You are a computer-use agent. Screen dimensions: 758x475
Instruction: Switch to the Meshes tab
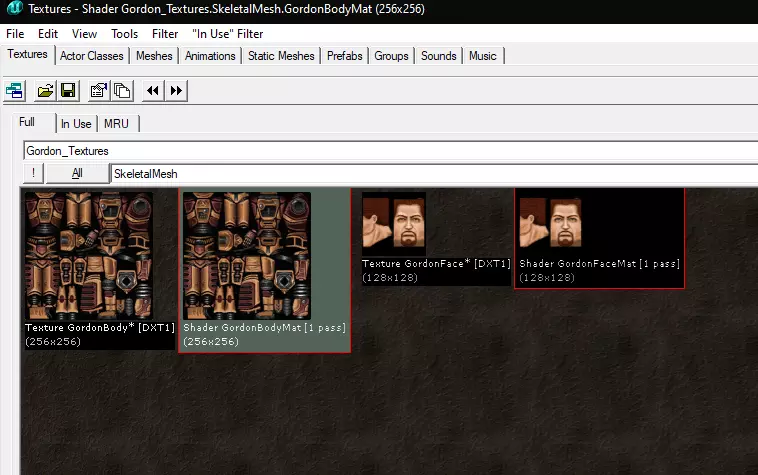(x=154, y=56)
